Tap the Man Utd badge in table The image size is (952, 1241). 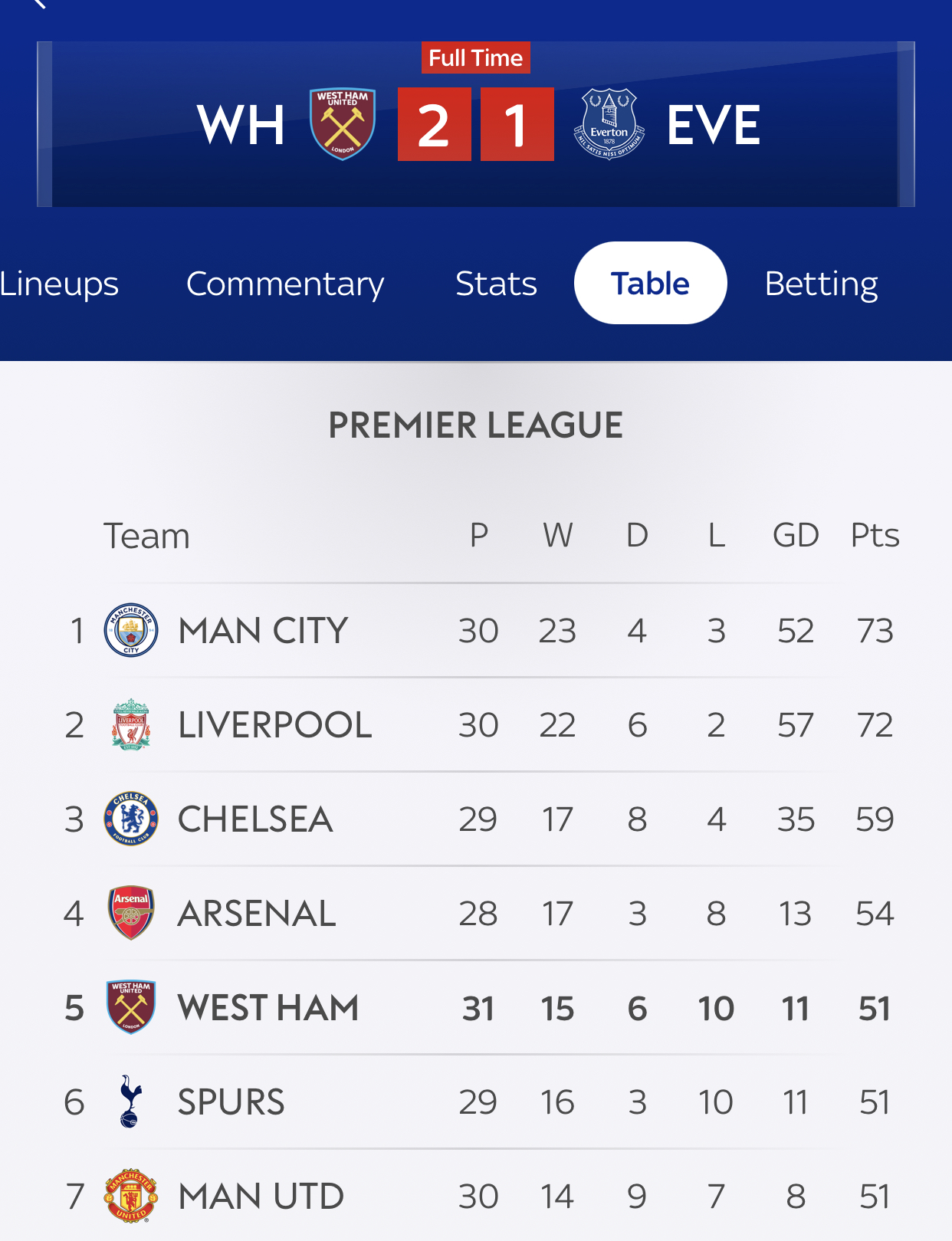pyautogui.click(x=131, y=1196)
